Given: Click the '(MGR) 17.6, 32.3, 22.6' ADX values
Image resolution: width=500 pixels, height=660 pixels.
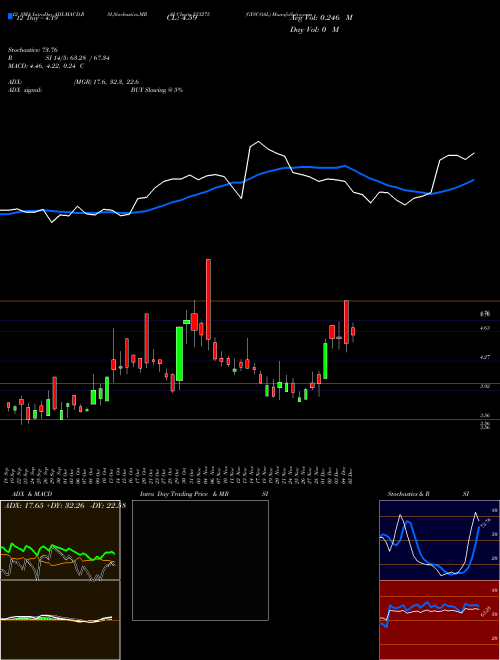Looking at the screenshot, I should tap(106, 82).
